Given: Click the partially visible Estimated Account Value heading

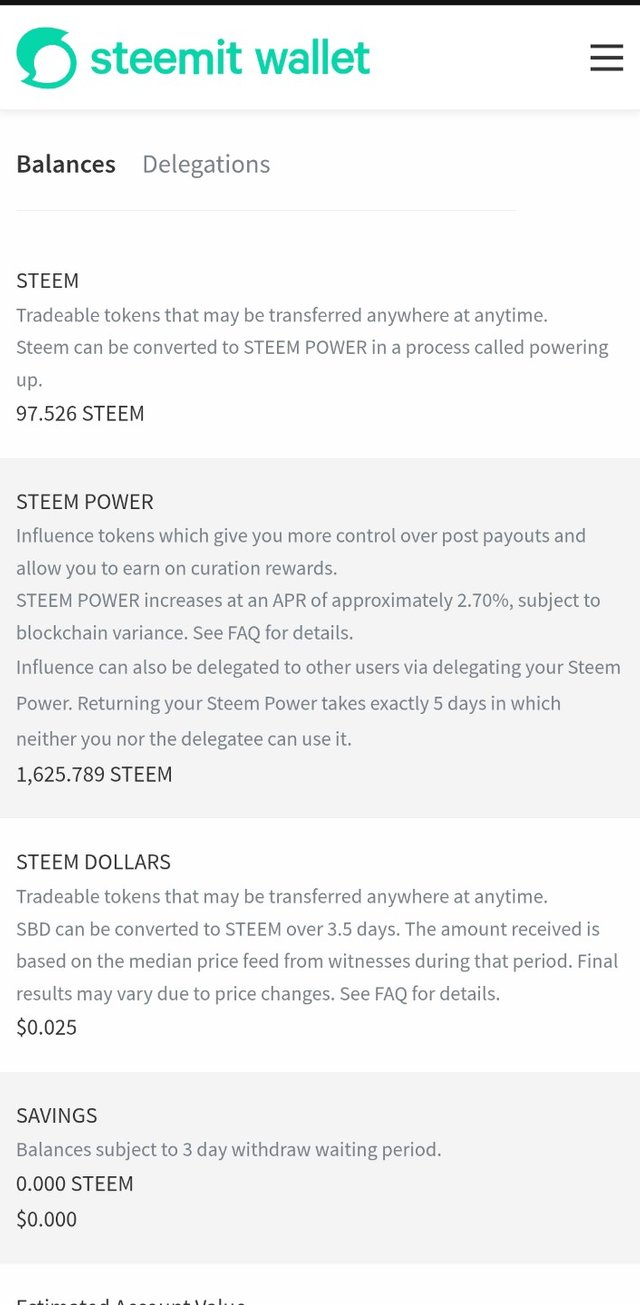Looking at the screenshot, I should [130, 1298].
